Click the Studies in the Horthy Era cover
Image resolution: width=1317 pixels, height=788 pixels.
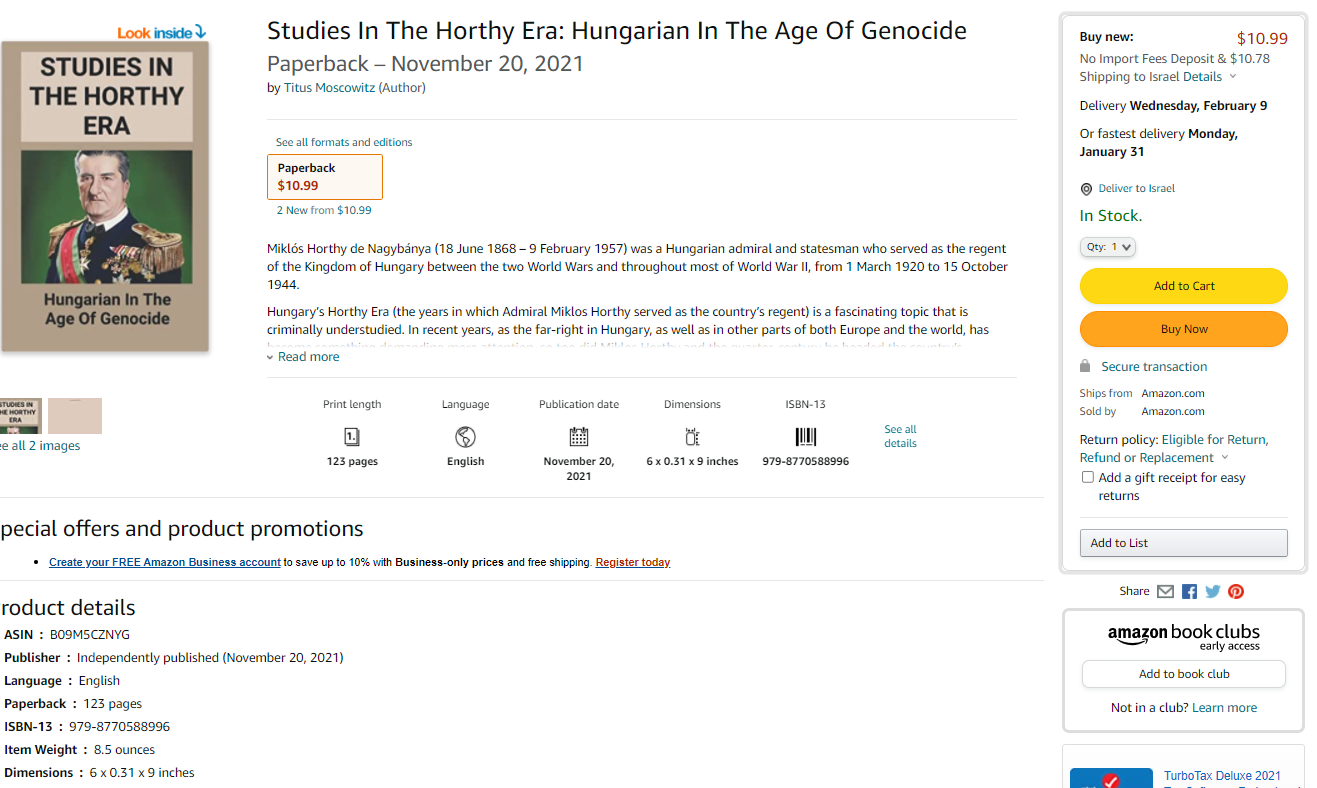click(105, 196)
